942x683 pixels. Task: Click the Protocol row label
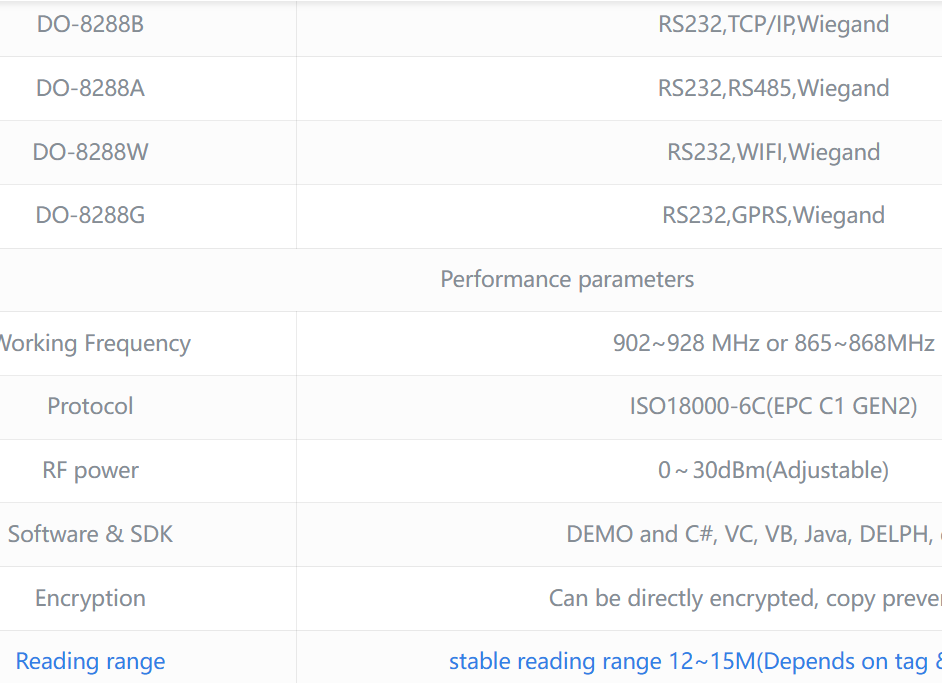[x=90, y=406]
